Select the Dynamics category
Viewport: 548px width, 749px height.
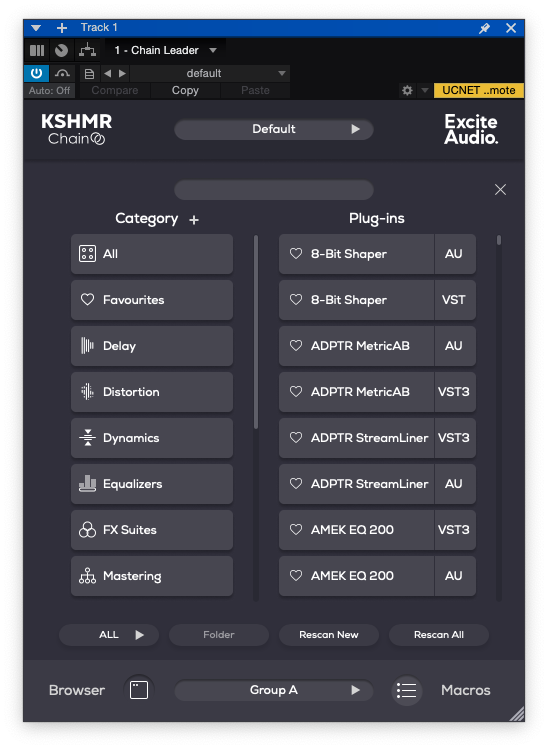[152, 438]
